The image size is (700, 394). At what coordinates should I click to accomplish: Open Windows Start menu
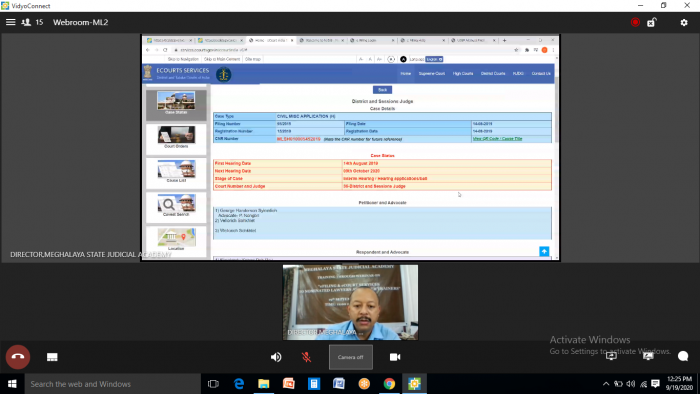point(12,384)
